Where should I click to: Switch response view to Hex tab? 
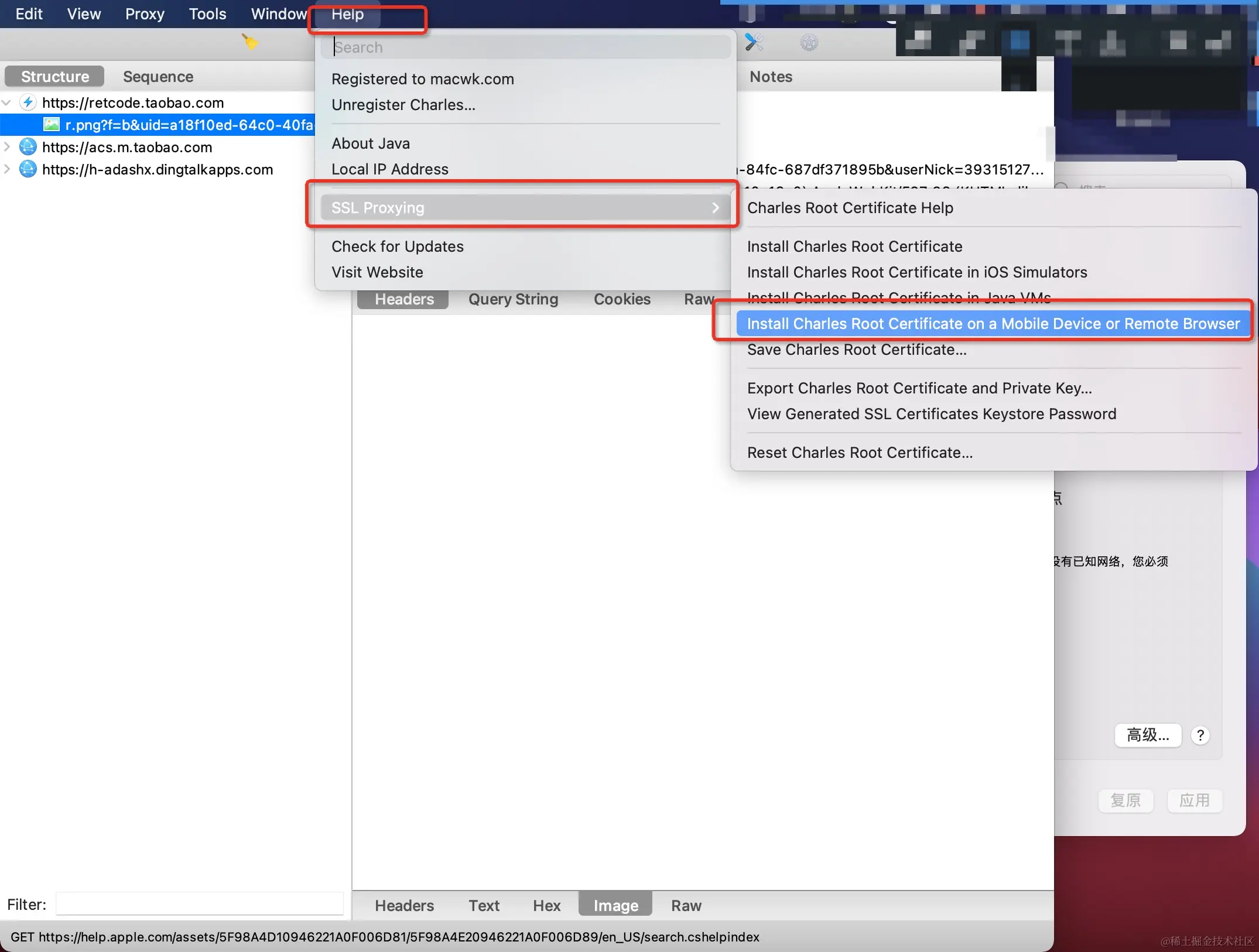[546, 906]
